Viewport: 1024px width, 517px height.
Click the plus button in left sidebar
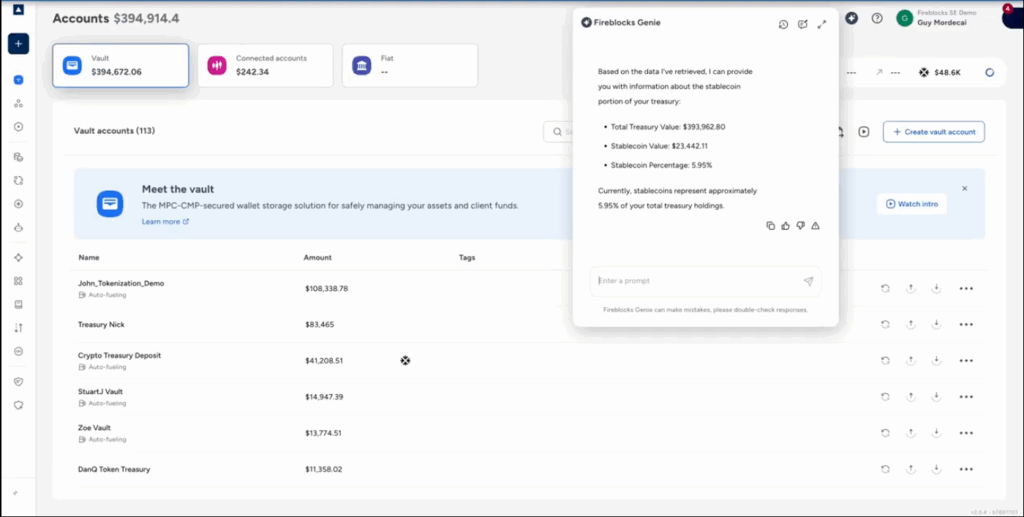point(18,44)
